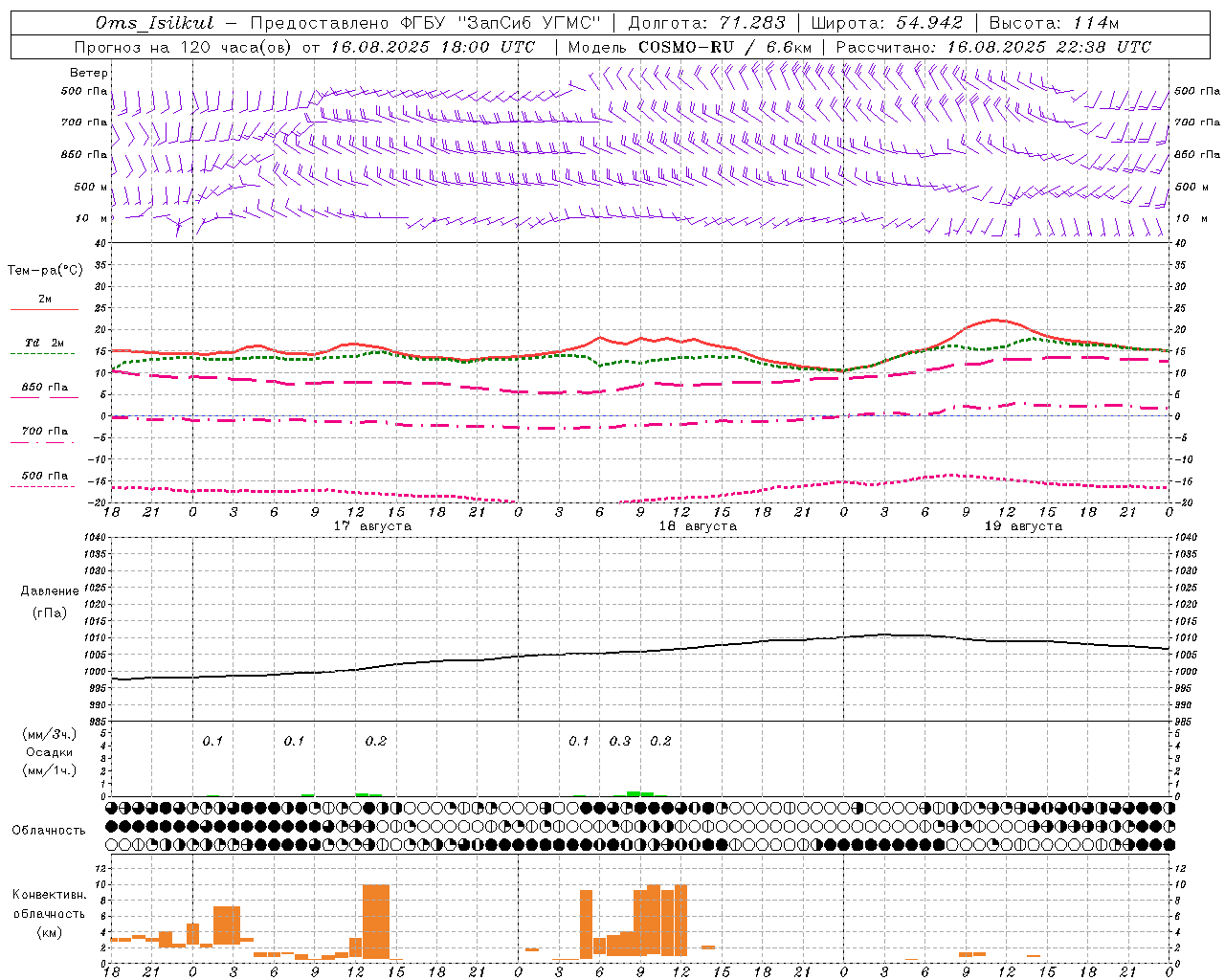Click the 700 гПа temperature legend label
Viewport: 1225px width, 980px height.
click(x=45, y=431)
